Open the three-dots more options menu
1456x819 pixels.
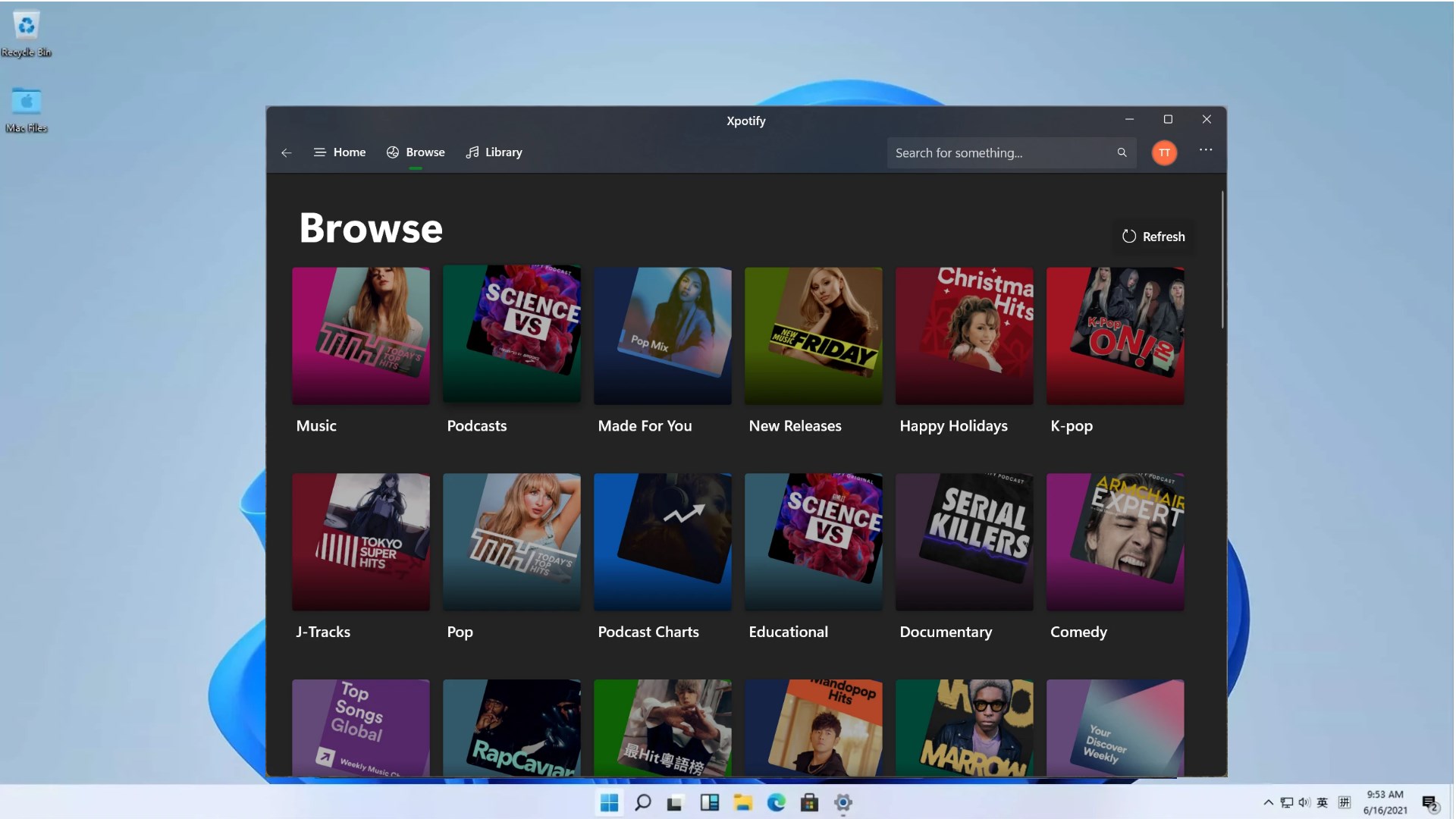click(x=1205, y=150)
